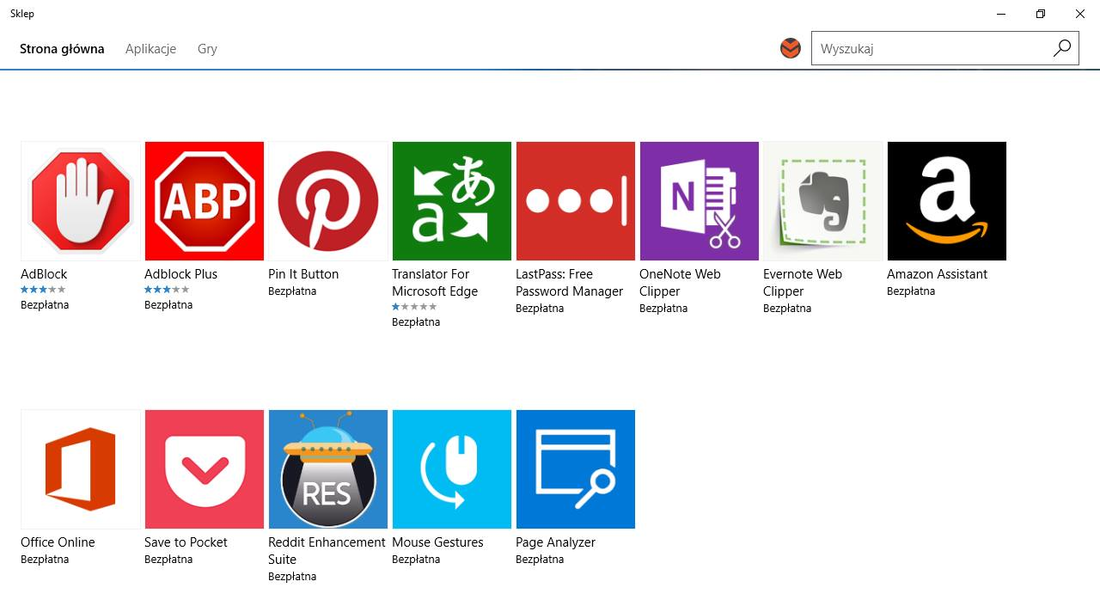Click the LastPass: Free Password Manager title
The image size is (1100, 606).
pyautogui.click(x=570, y=283)
